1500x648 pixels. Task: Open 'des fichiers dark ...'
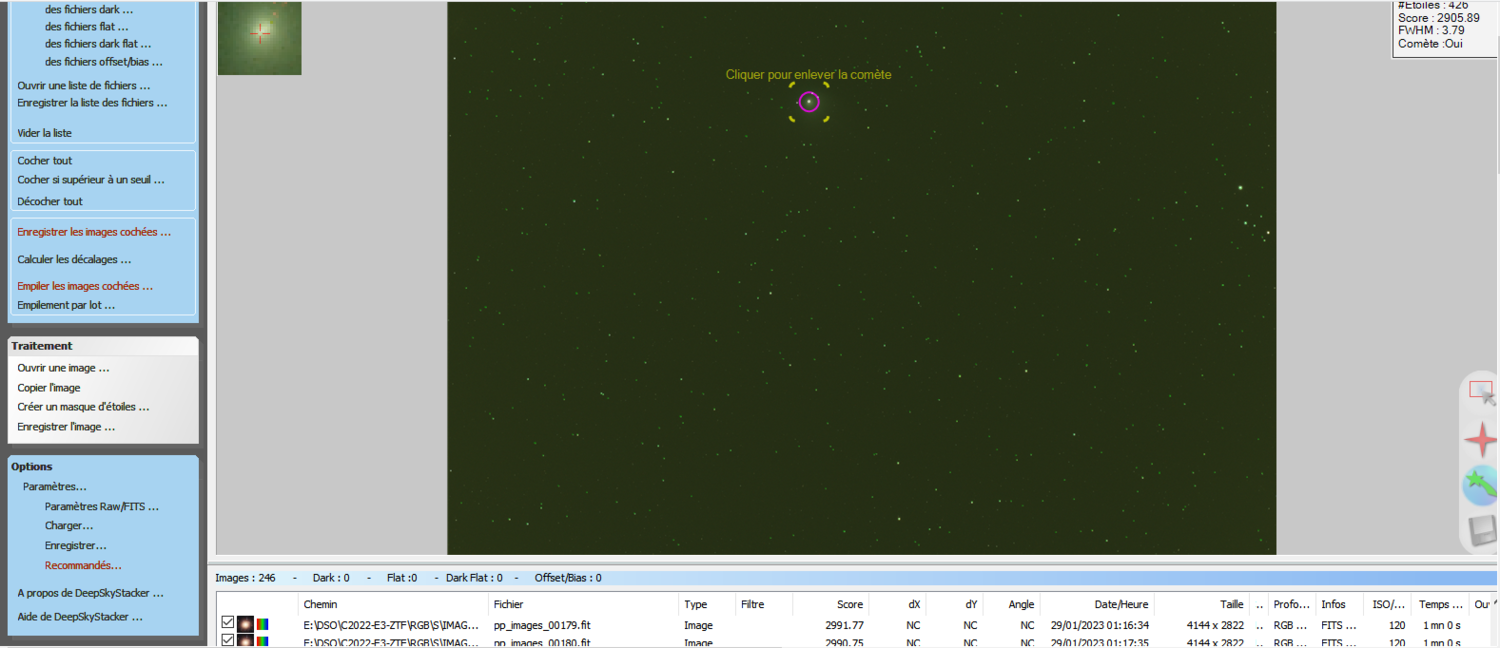point(89,9)
